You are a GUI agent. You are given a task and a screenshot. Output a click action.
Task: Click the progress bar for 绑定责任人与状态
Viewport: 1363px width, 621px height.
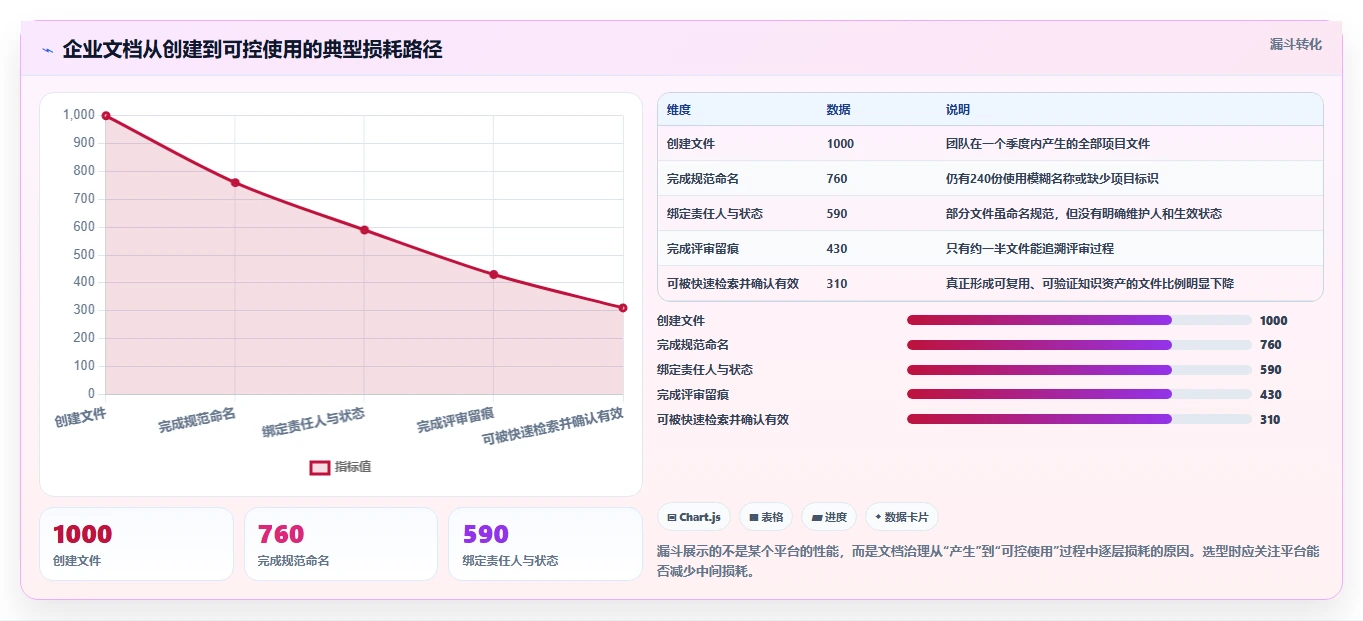tap(1079, 370)
